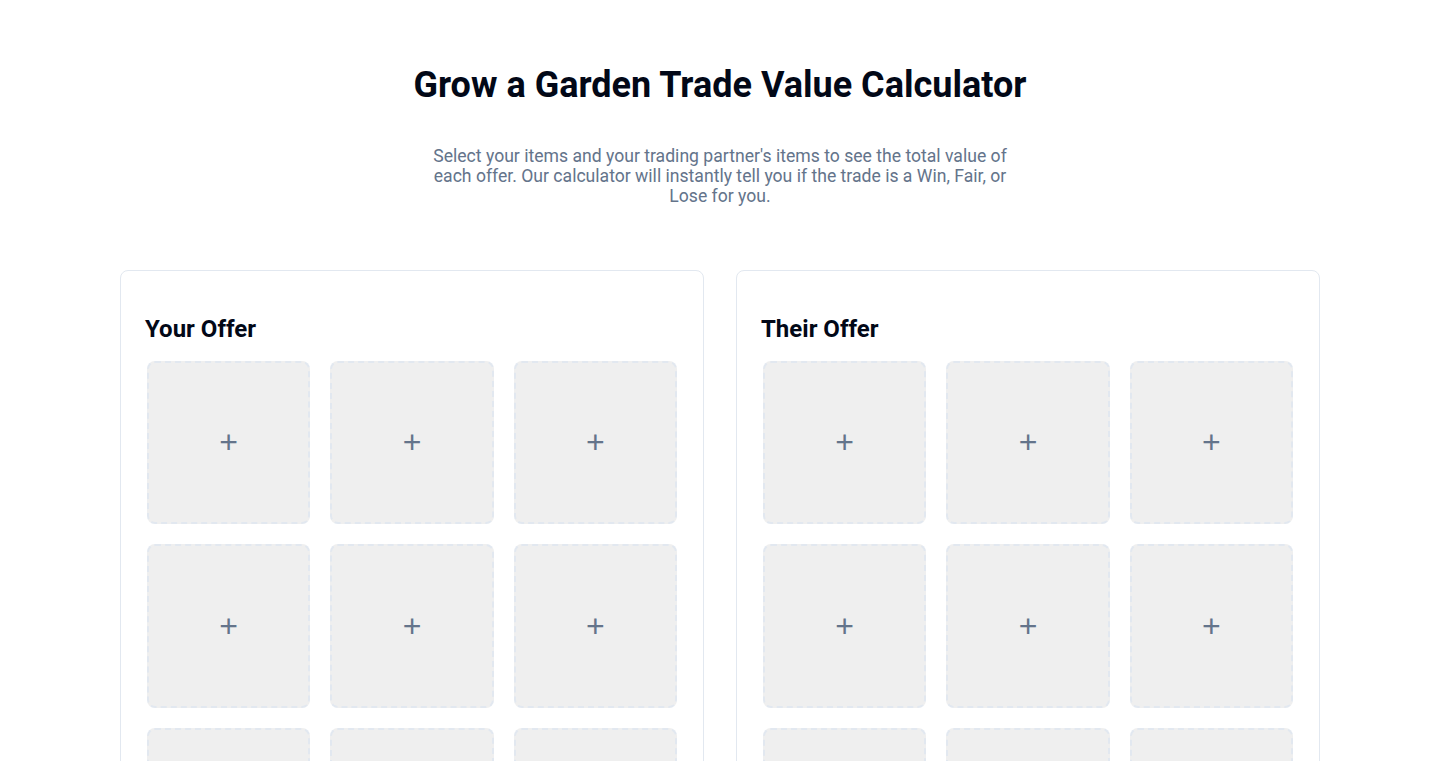Add item to Their Offer top-right slot
The width and height of the screenshot is (1440, 761).
pos(1211,442)
